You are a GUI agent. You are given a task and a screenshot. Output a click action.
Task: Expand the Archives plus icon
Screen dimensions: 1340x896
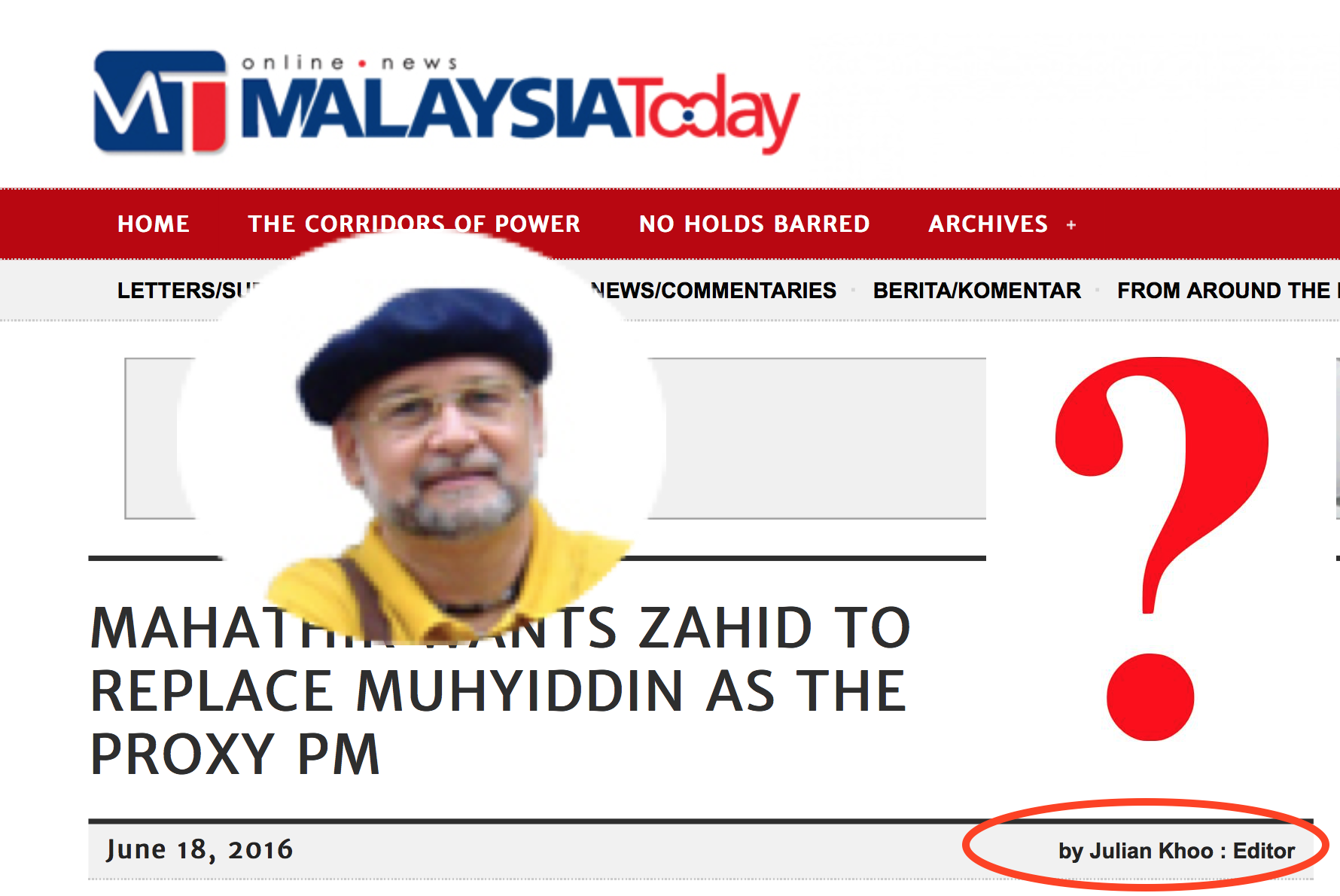pos(1071,224)
